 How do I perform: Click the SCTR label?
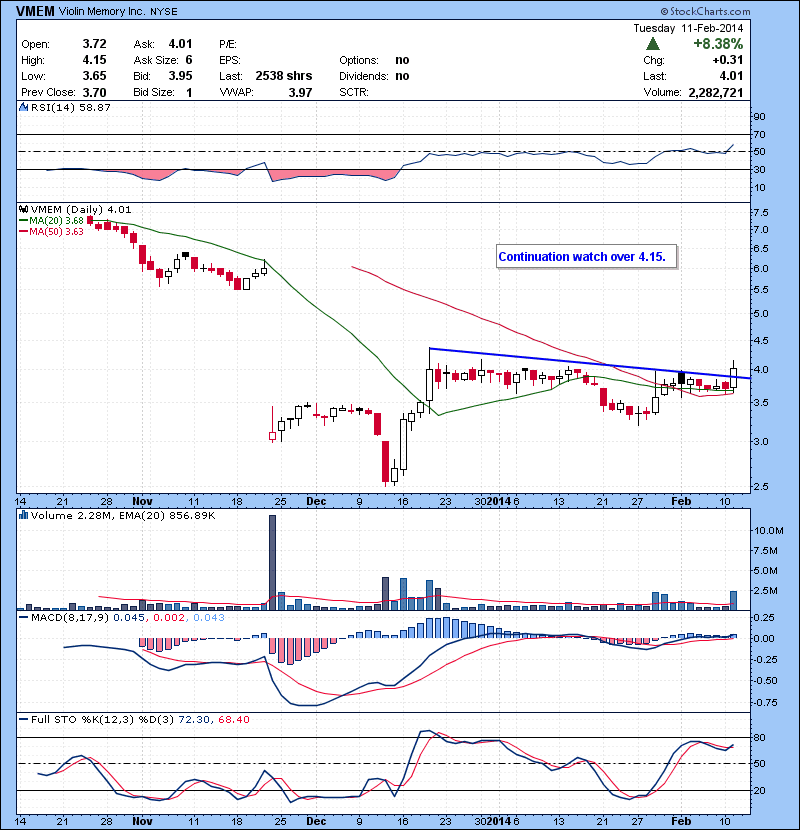[x=354, y=92]
